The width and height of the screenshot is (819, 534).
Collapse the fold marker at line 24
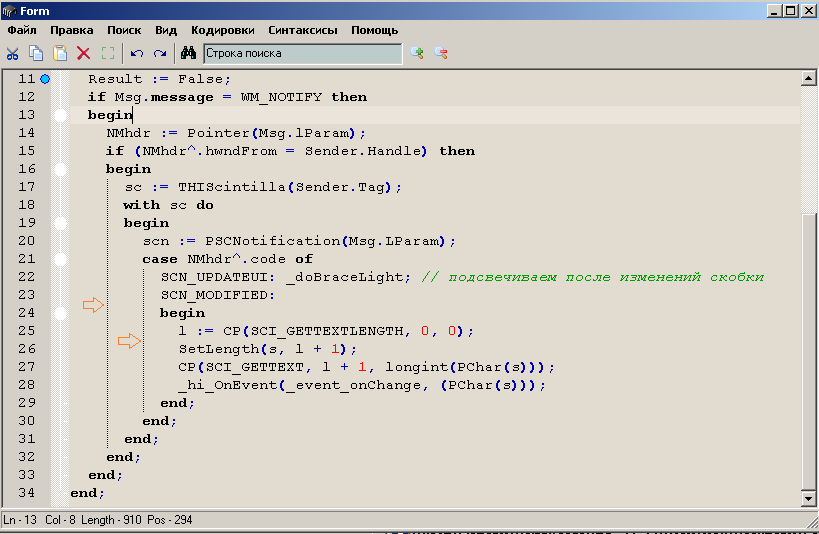tap(60, 313)
